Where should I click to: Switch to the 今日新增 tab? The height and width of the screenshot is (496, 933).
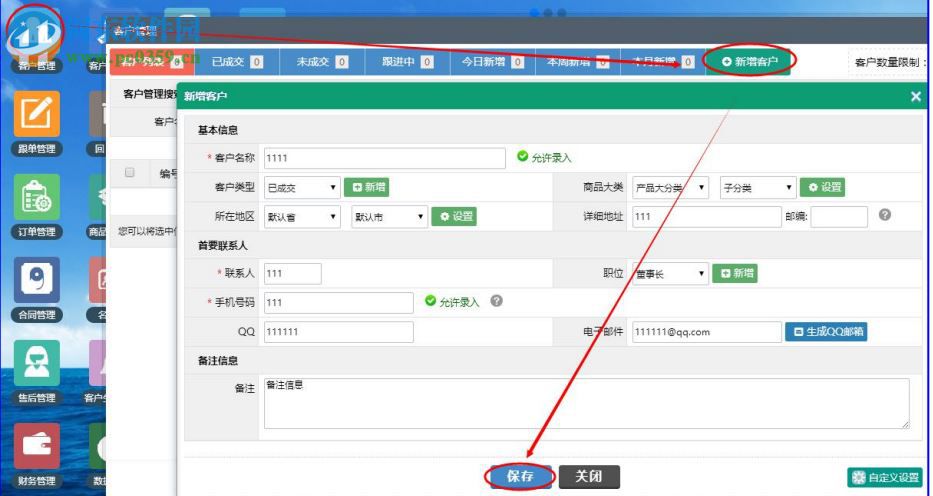click(492, 61)
